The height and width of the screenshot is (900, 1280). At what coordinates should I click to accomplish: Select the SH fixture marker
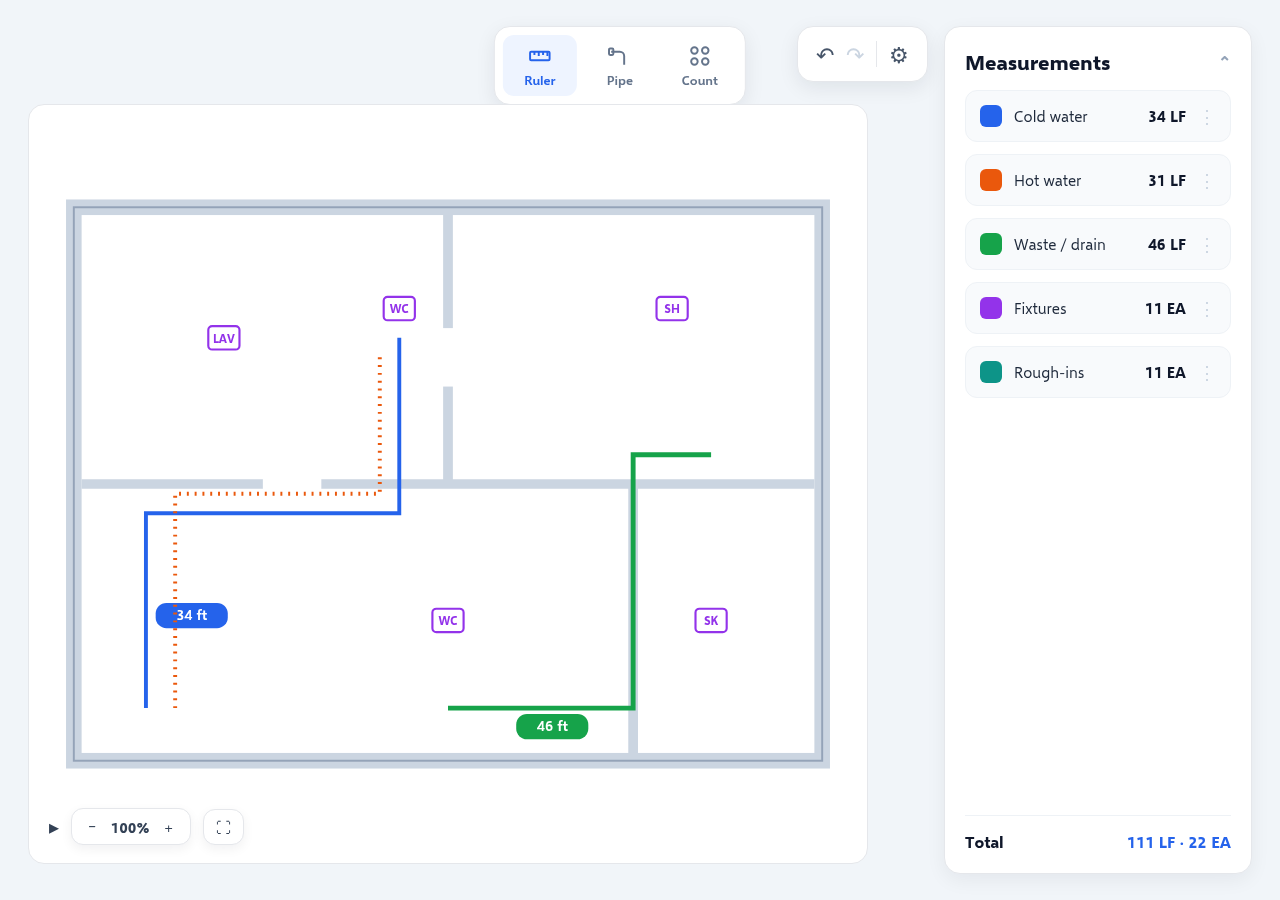tap(672, 308)
